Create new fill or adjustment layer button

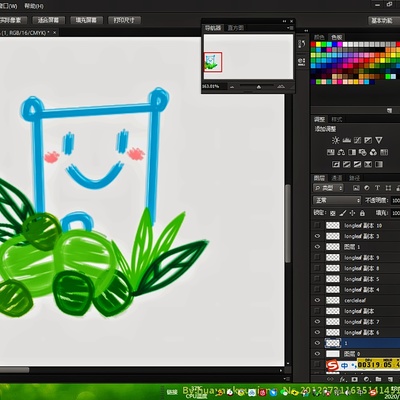[x=366, y=379]
